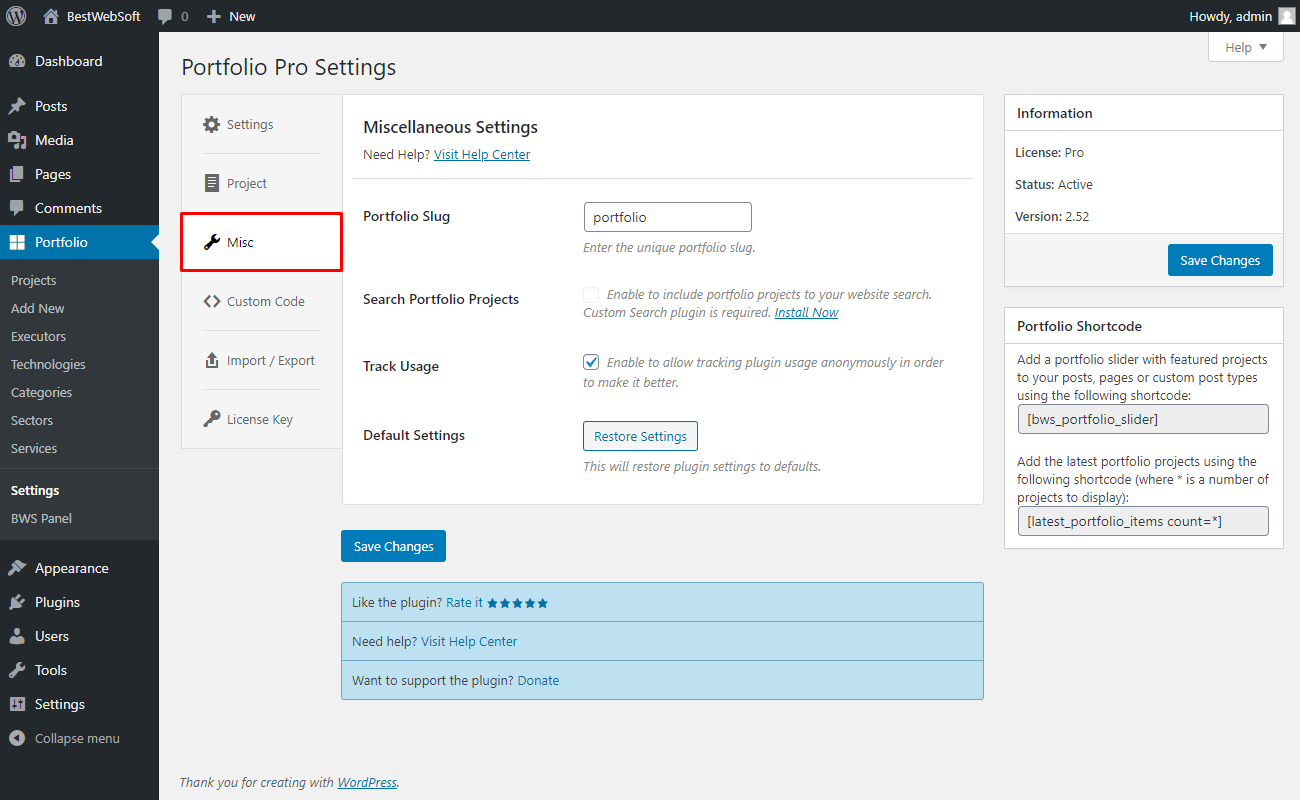This screenshot has width=1300, height=800.
Task: Uncheck the Track Usage checkbox
Action: [x=591, y=362]
